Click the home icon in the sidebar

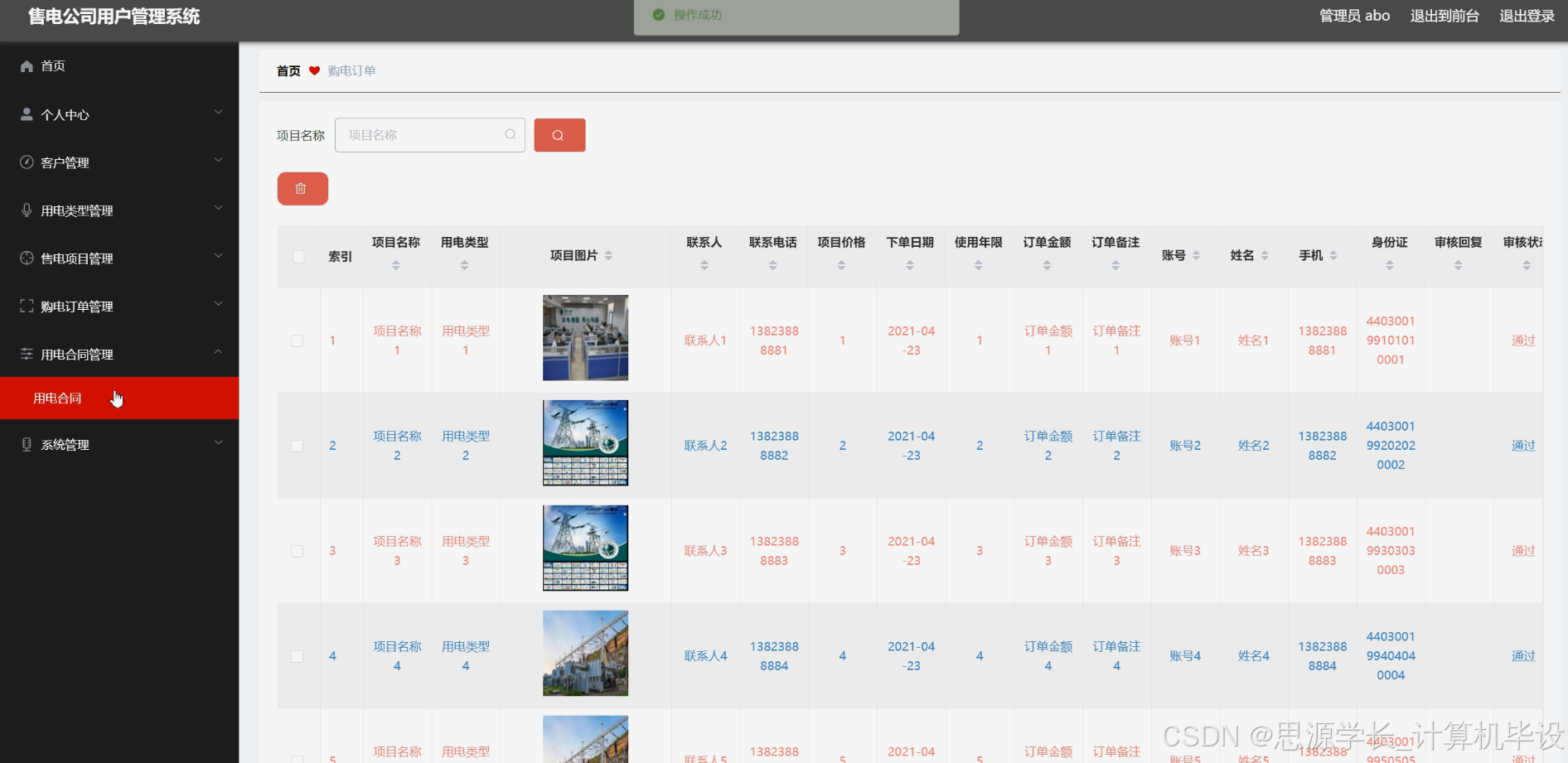27,66
